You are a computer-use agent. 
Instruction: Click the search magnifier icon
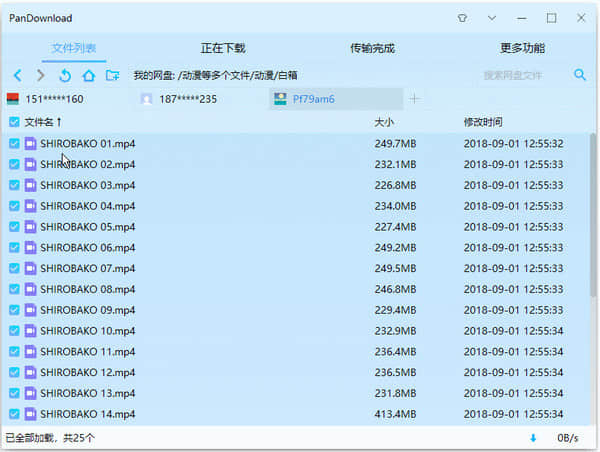coord(580,75)
